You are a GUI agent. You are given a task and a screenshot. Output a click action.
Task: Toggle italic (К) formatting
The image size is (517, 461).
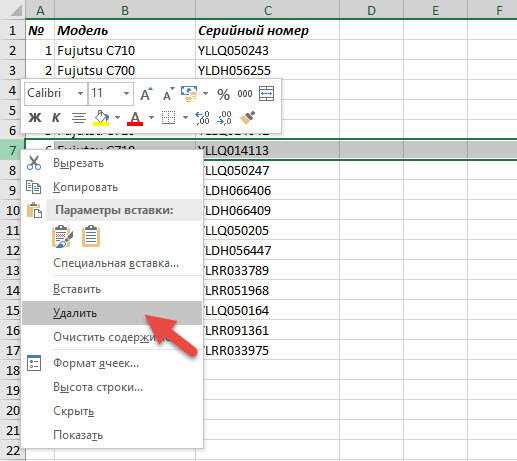56,117
